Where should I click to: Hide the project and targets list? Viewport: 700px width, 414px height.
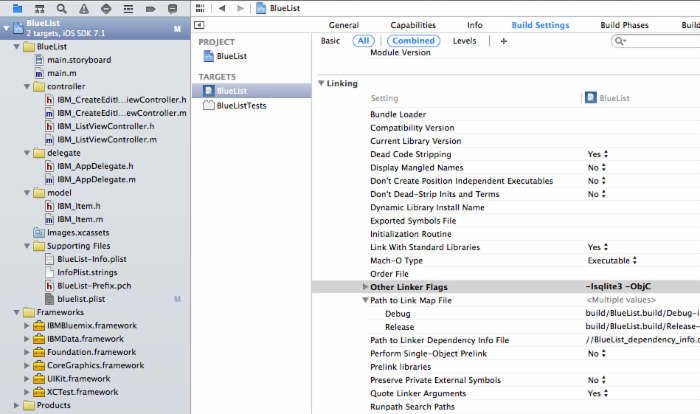[200, 25]
